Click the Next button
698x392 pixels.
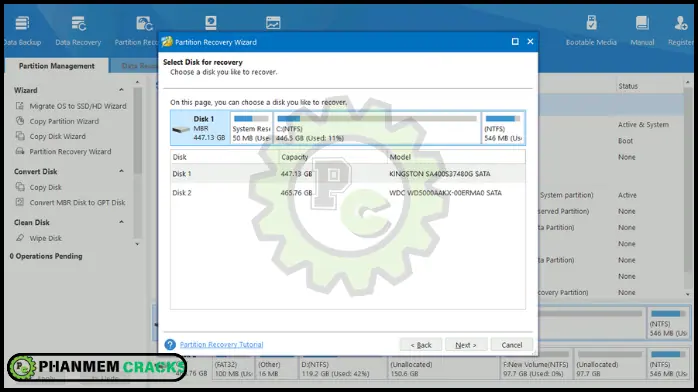click(466, 345)
